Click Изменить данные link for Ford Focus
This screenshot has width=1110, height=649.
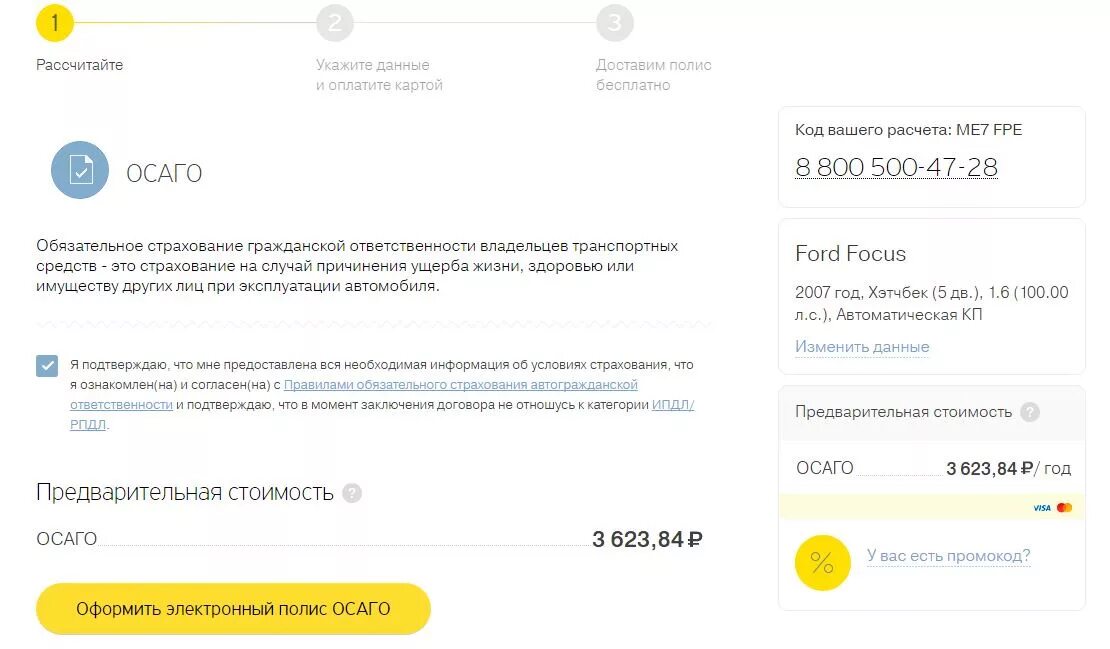(862, 347)
